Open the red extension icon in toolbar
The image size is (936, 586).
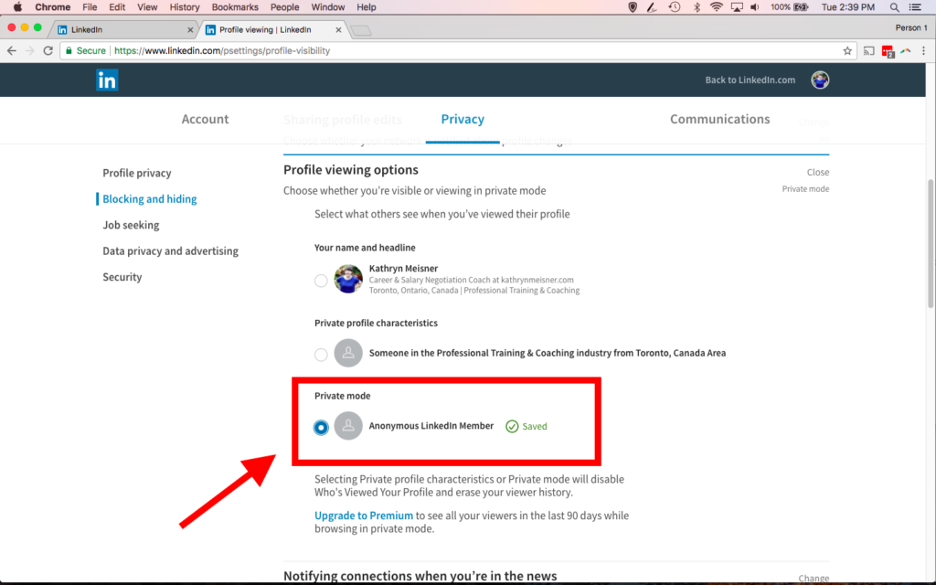[x=888, y=51]
